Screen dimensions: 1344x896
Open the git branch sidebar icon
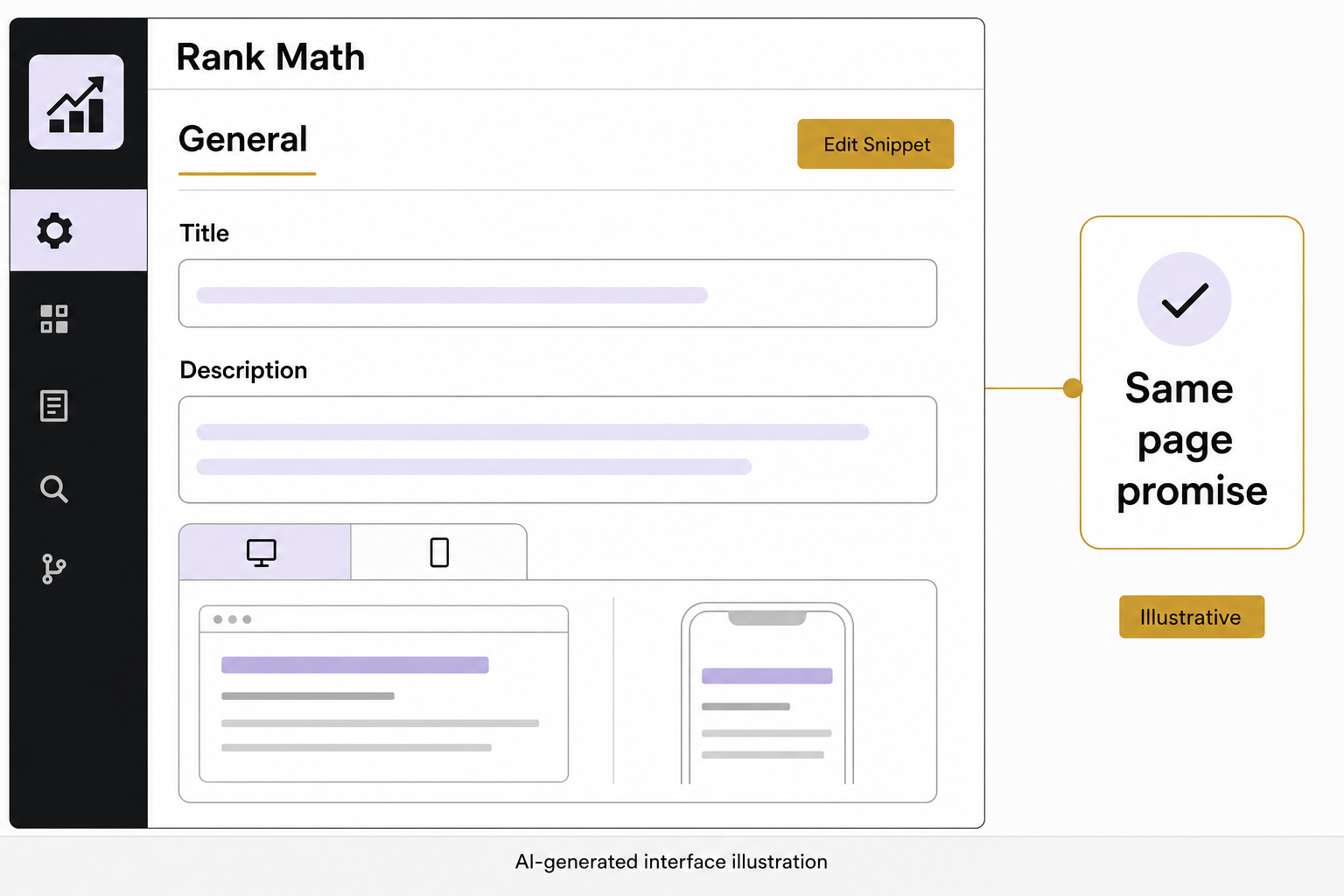click(x=54, y=569)
